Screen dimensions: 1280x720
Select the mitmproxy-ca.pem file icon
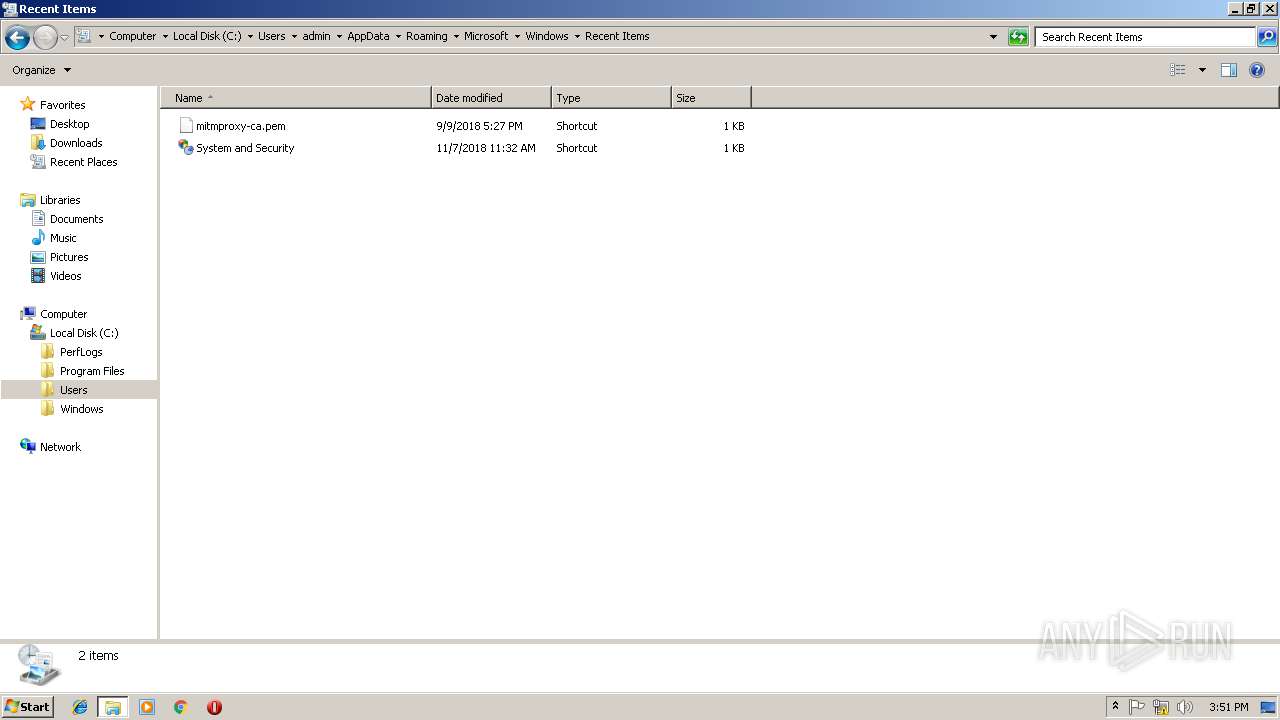click(x=185, y=126)
